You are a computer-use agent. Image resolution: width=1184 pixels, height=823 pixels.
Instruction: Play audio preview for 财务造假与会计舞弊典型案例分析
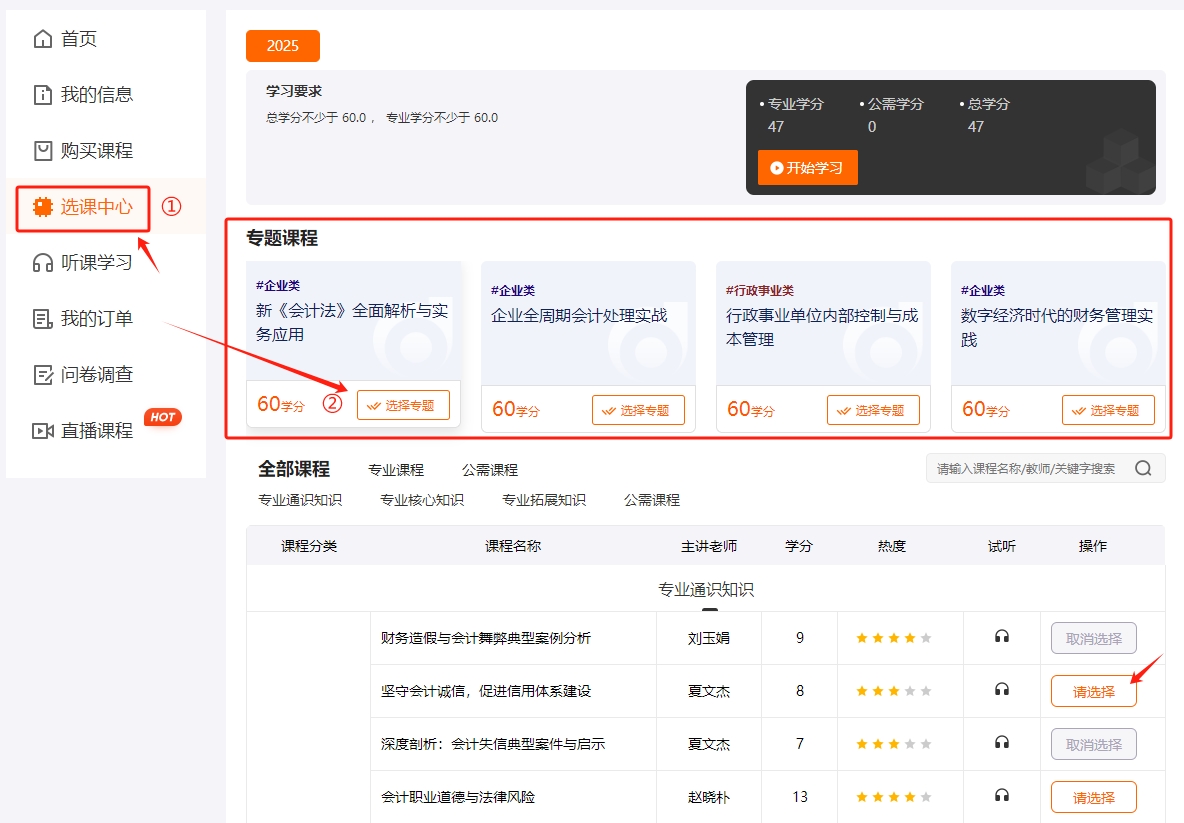click(1001, 637)
